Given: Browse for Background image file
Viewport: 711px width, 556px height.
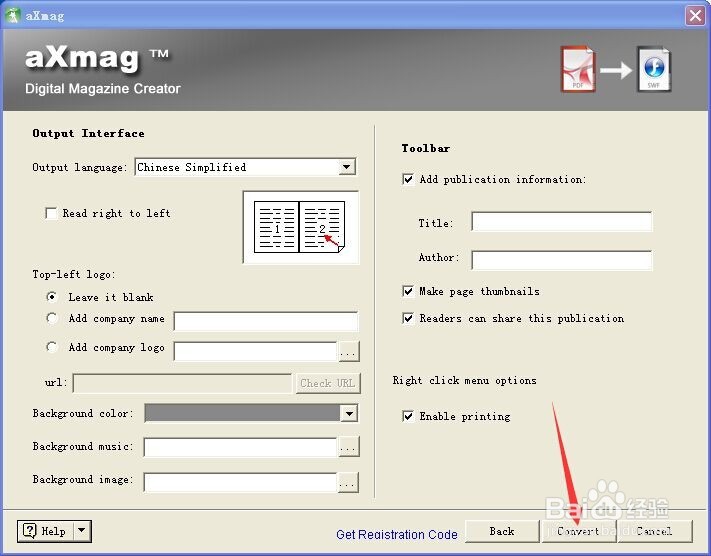Looking at the screenshot, I should pos(348,483).
